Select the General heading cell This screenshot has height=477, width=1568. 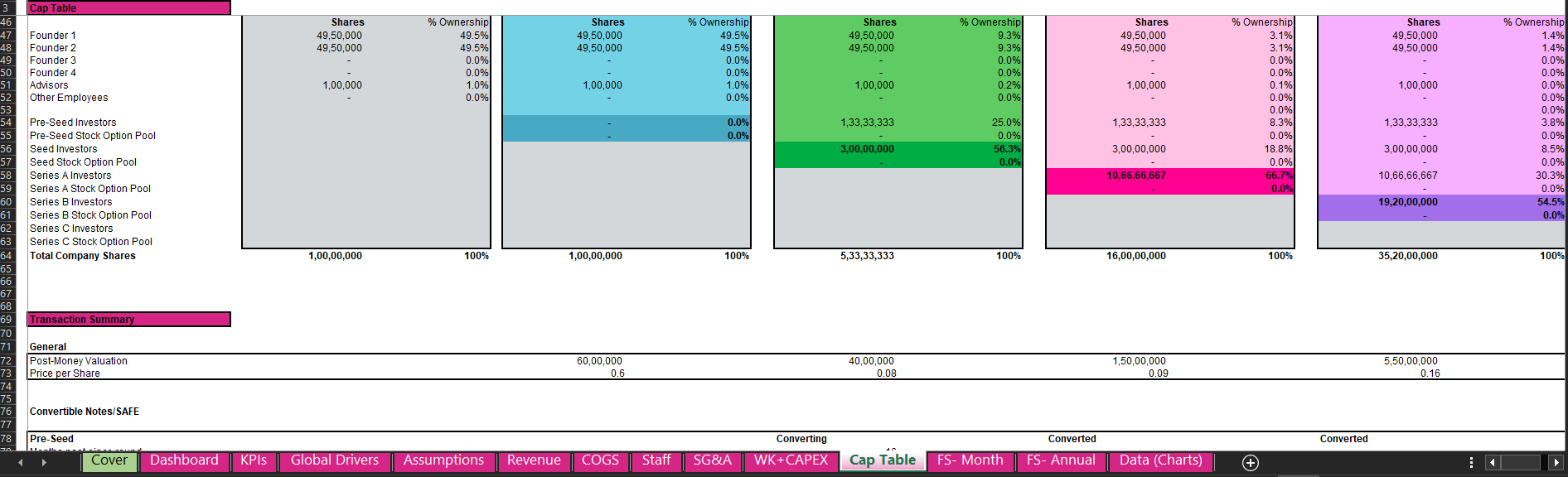pos(48,347)
